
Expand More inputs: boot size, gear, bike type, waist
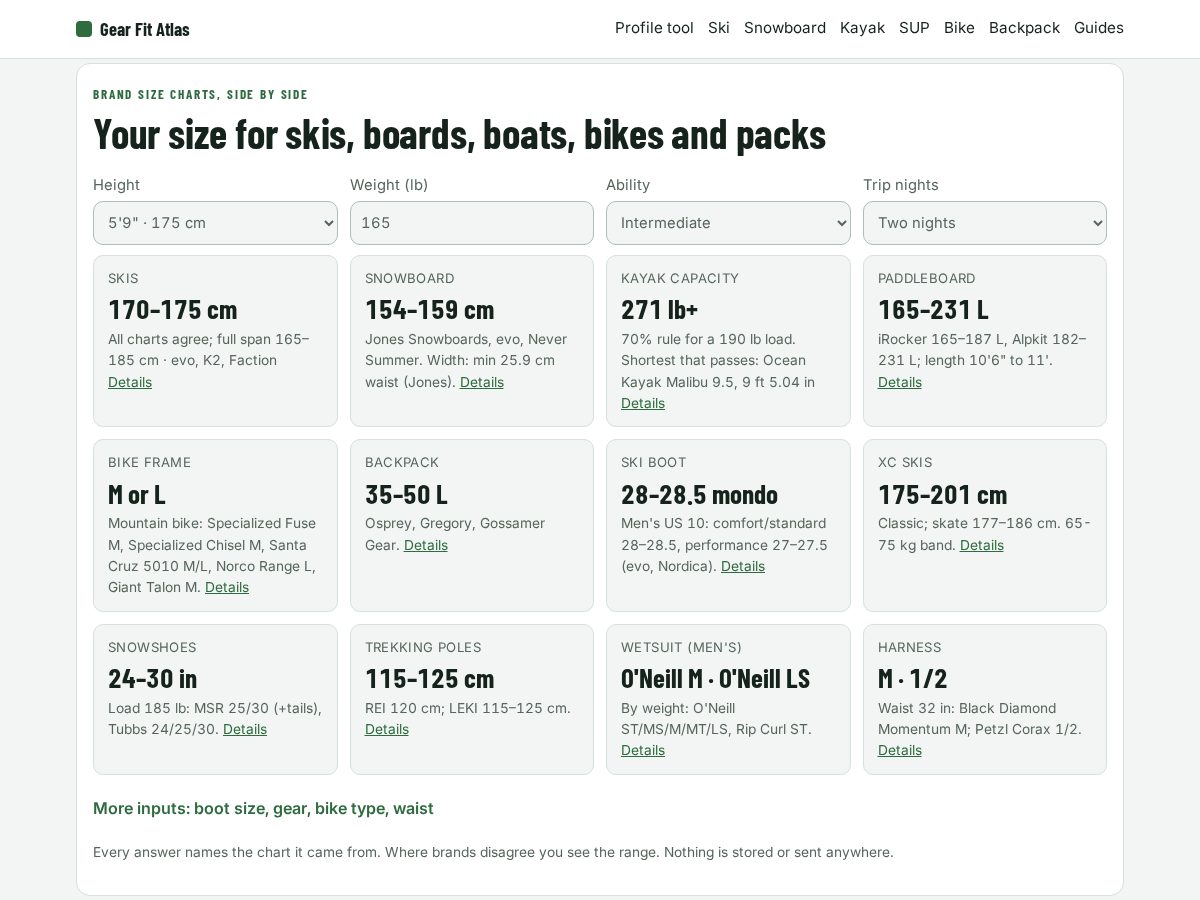point(263,808)
